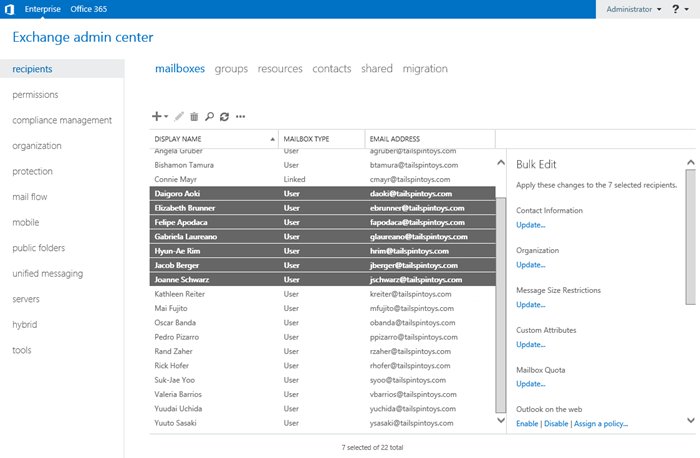Select the mailboxes tab
This screenshot has width=700, height=458.
coord(180,69)
